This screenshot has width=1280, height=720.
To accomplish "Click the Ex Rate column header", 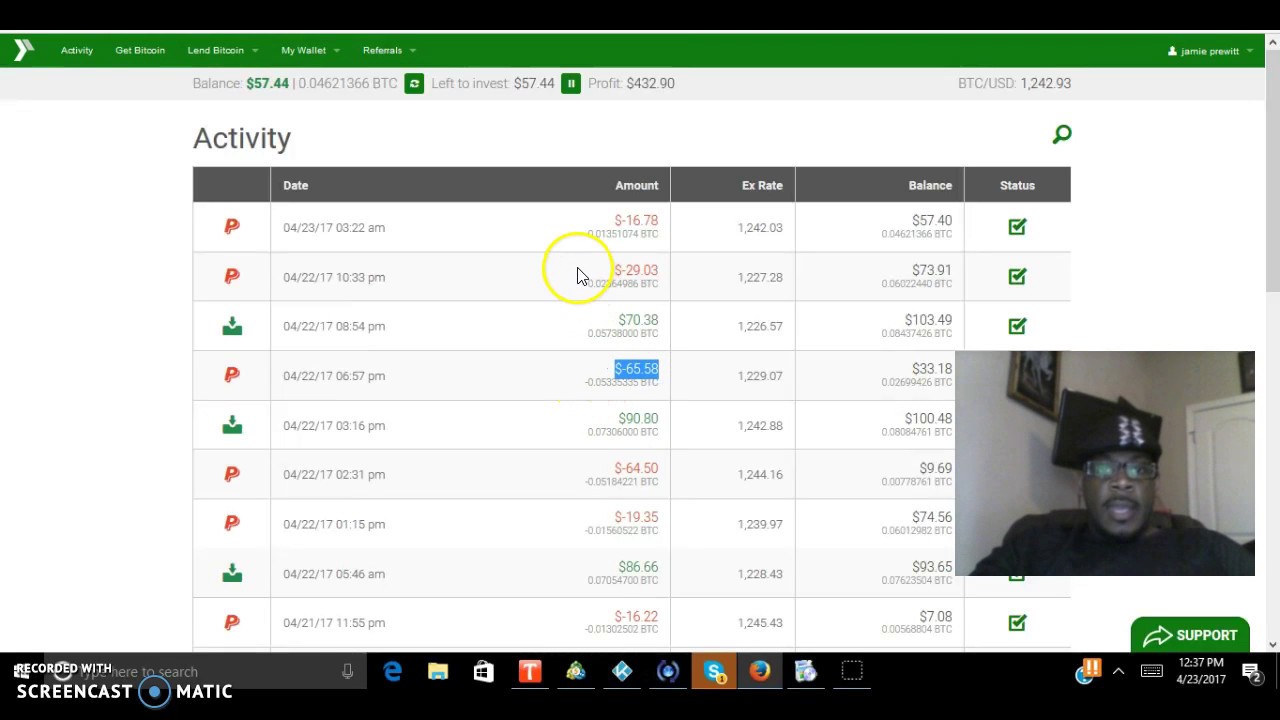I will (x=762, y=185).
